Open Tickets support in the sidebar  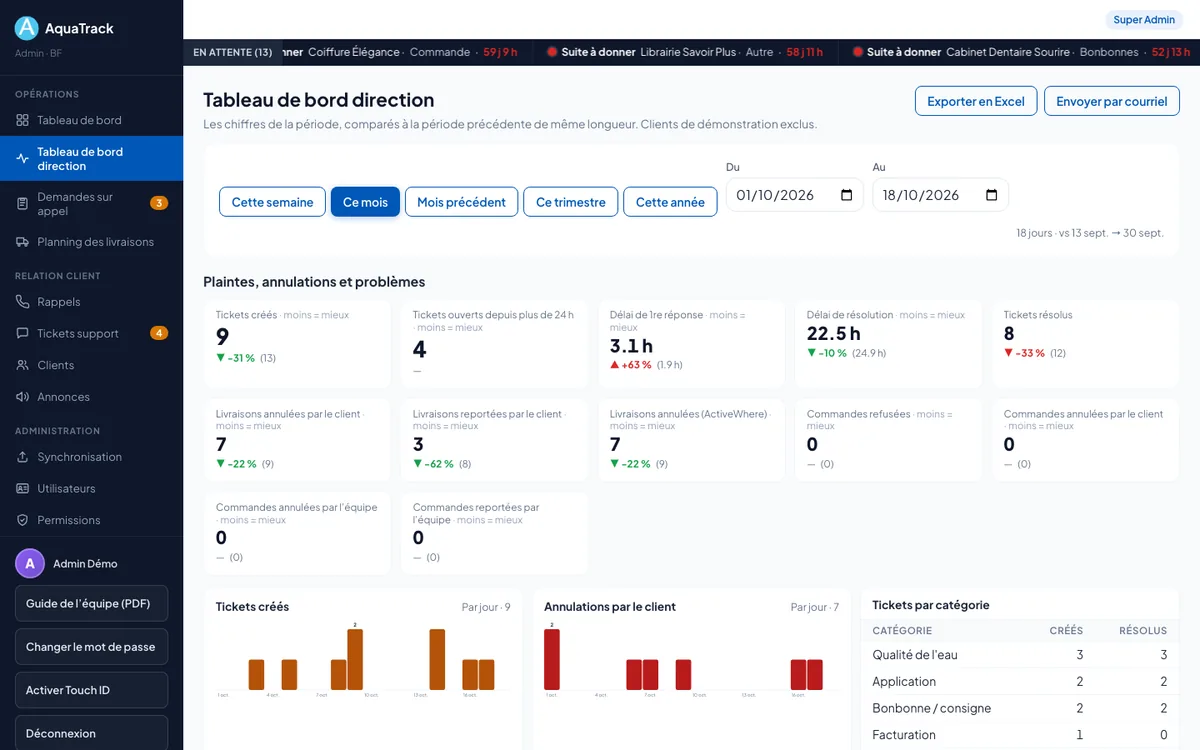(91, 333)
